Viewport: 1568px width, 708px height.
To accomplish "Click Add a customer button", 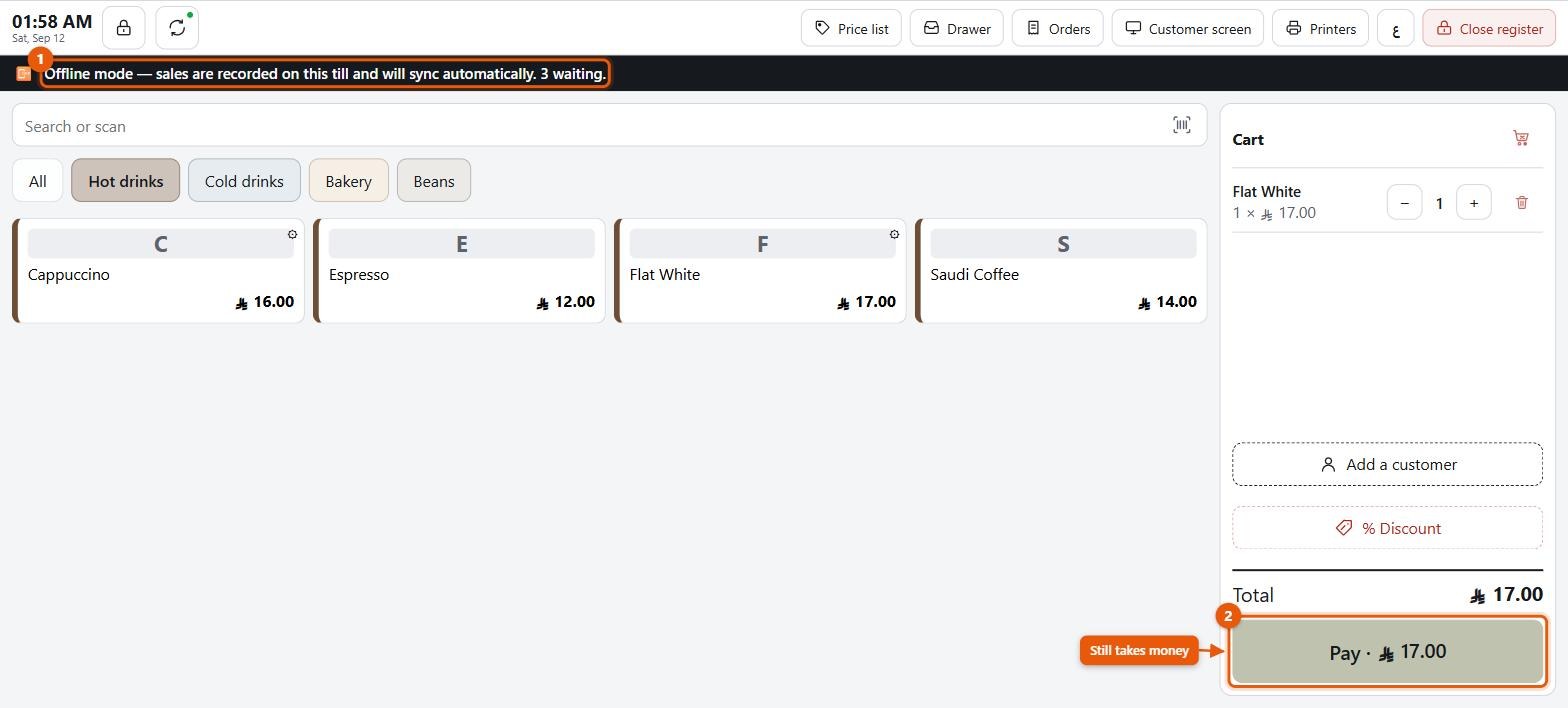I will (1387, 464).
